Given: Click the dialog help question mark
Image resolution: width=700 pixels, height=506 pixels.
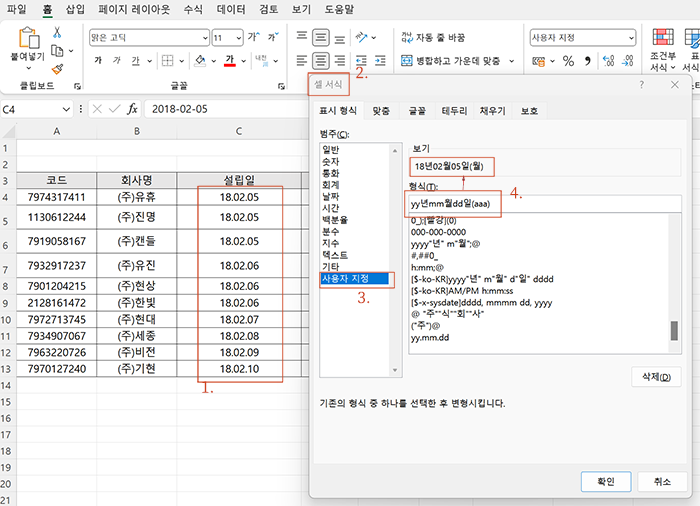Looking at the screenshot, I should click(642, 84).
